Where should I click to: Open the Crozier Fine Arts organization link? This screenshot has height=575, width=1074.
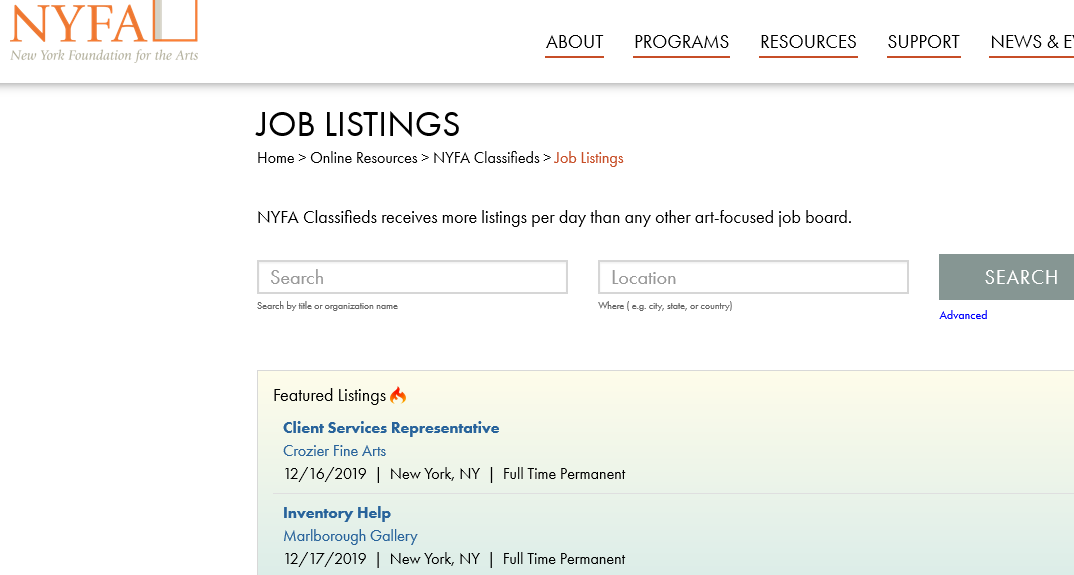334,451
